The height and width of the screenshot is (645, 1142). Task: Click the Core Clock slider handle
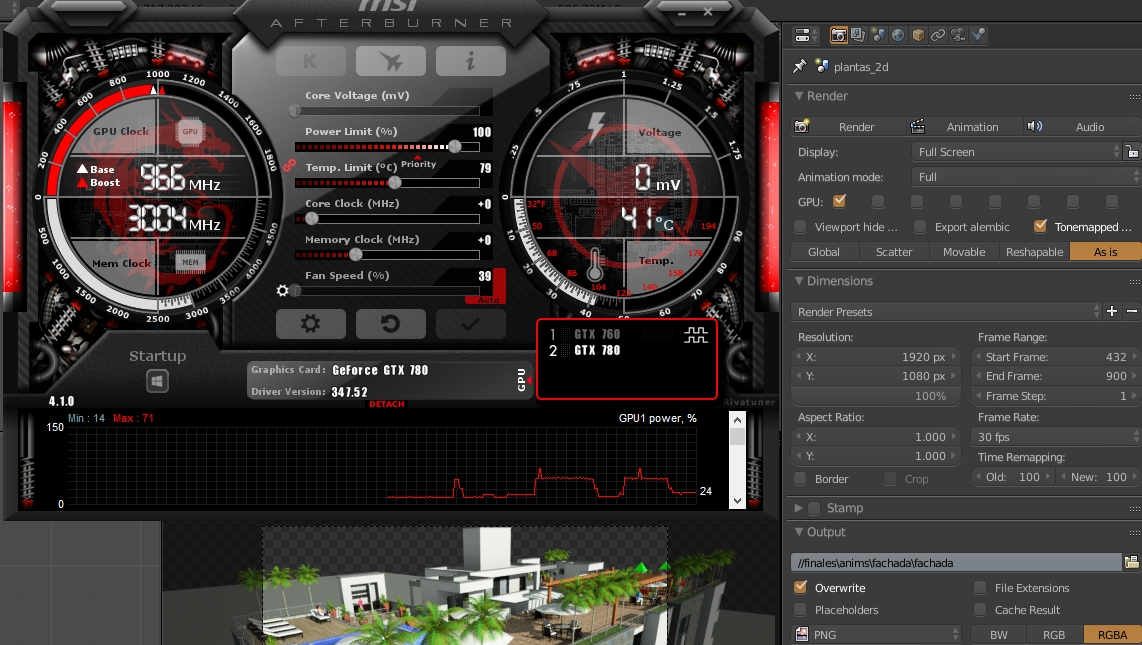(x=312, y=218)
